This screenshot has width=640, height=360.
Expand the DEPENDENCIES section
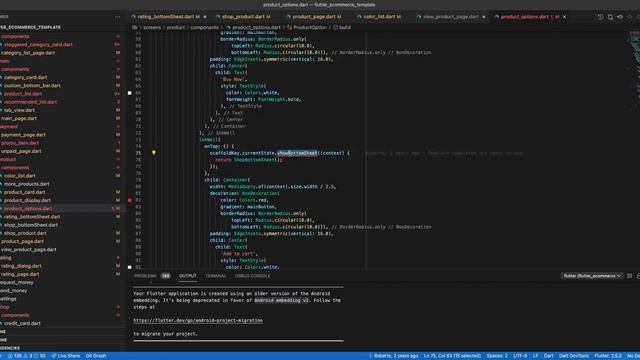[x=10, y=348]
